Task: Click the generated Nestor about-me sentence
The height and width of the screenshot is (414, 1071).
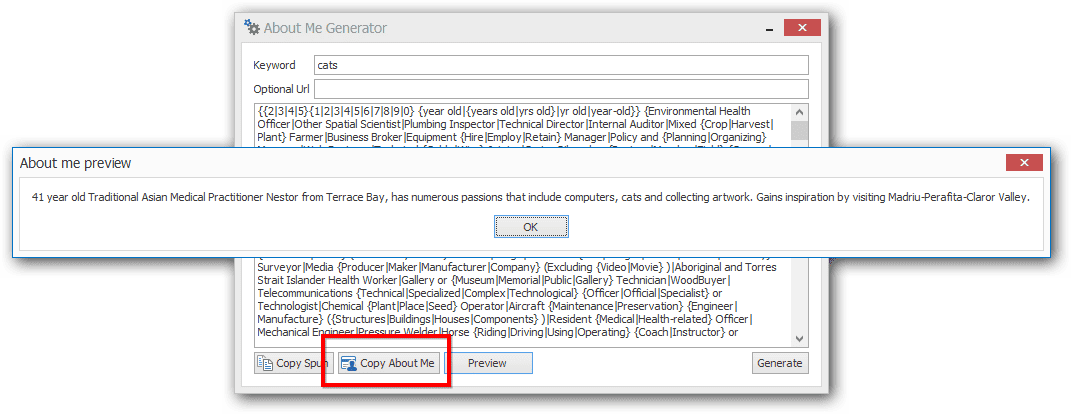Action: [531, 197]
